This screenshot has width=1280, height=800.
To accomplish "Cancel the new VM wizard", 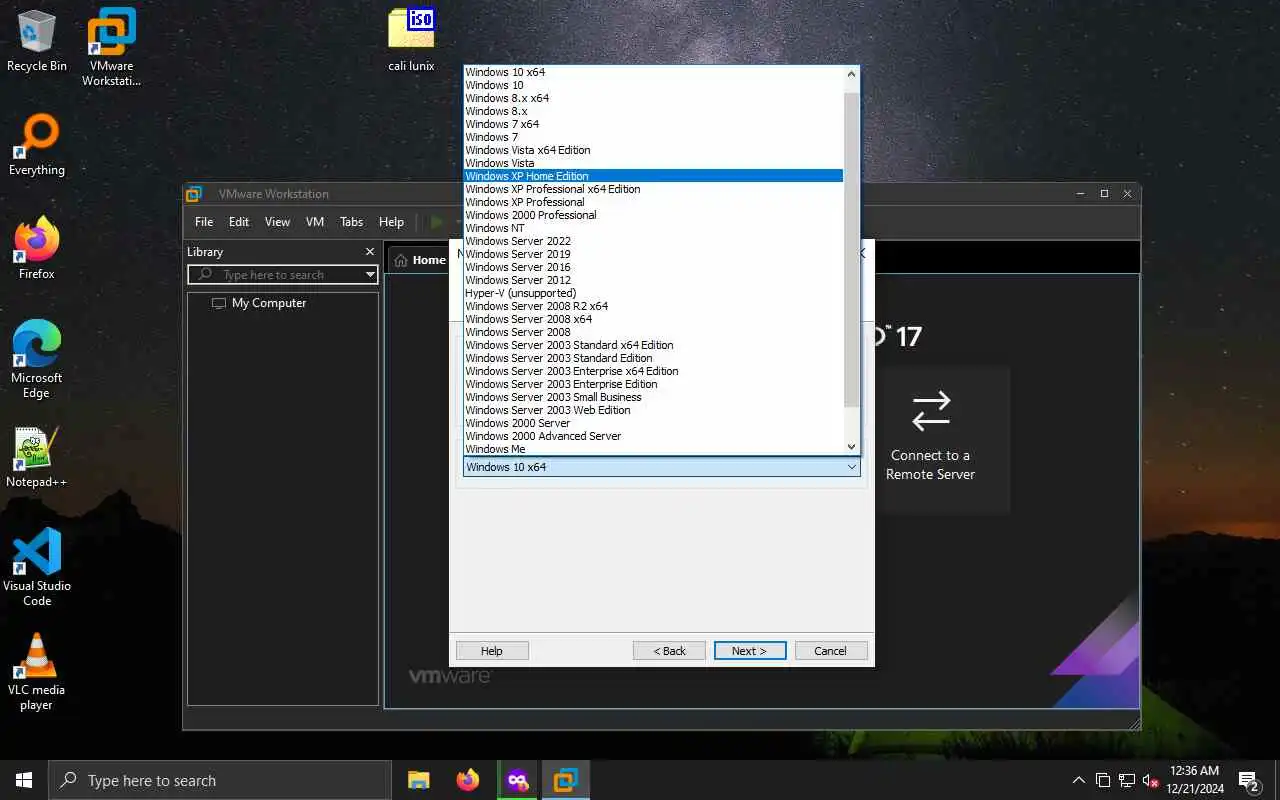I will [x=830, y=651].
